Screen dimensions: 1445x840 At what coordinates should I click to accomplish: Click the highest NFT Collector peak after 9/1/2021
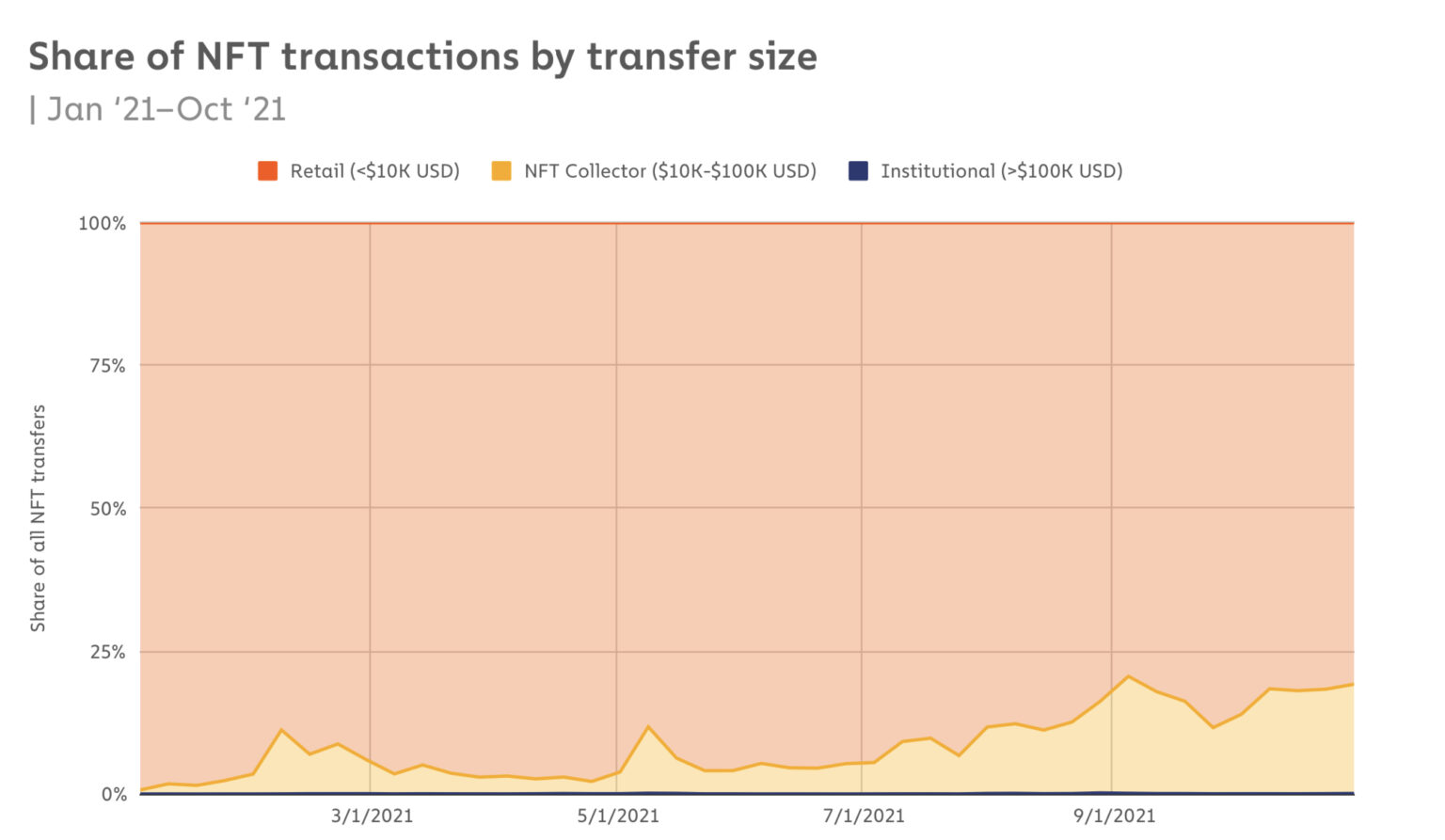click(x=1128, y=676)
